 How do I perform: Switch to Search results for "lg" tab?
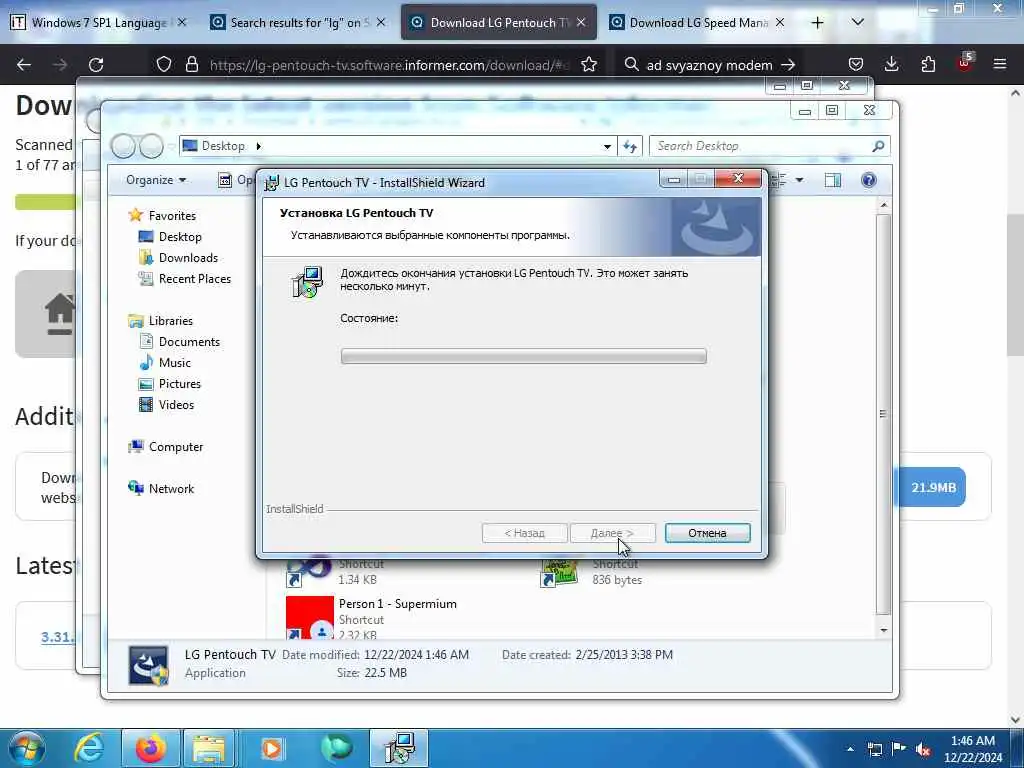298,23
